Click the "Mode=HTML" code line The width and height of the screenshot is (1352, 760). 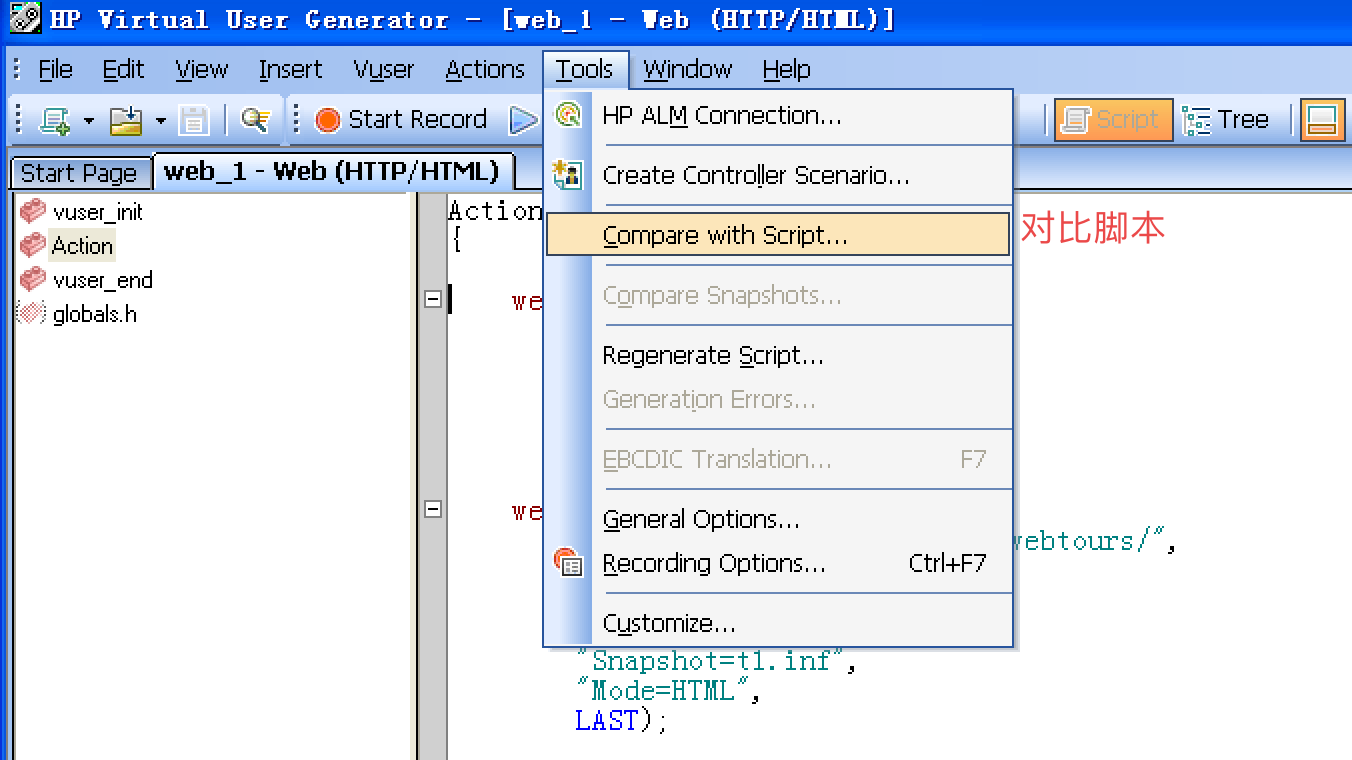(669, 690)
